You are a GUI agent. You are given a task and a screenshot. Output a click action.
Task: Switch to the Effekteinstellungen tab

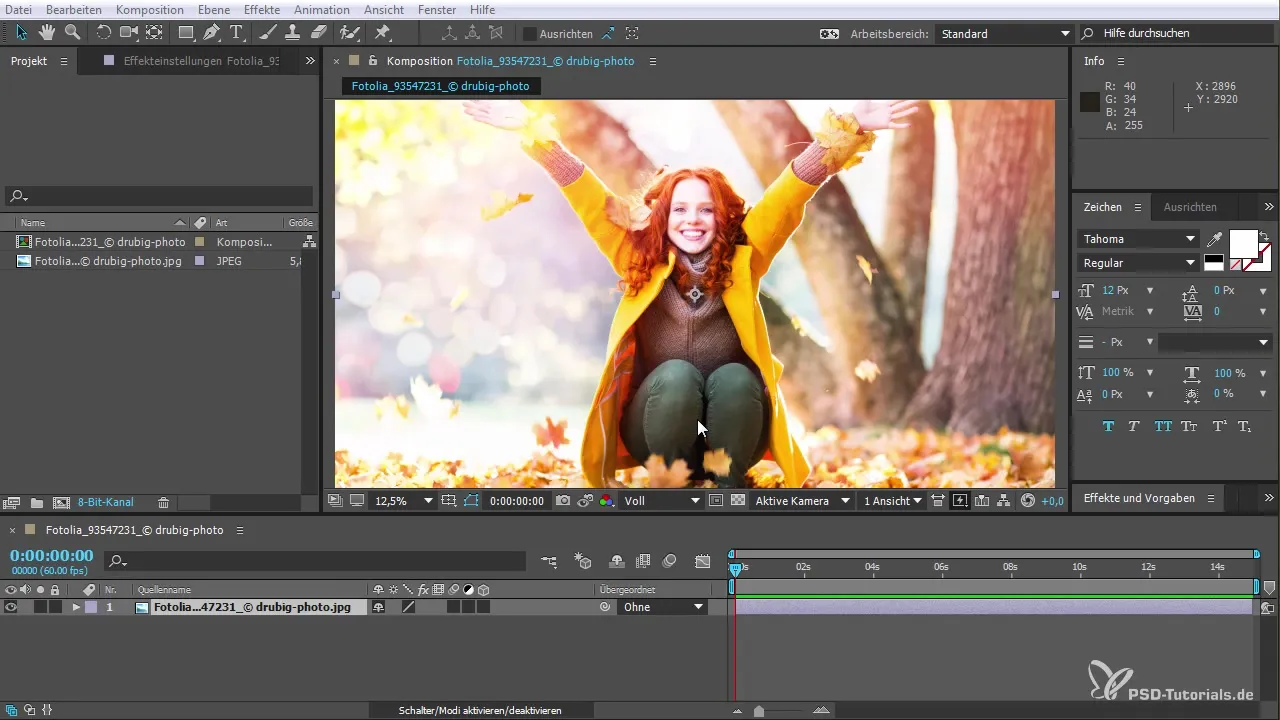click(200, 61)
